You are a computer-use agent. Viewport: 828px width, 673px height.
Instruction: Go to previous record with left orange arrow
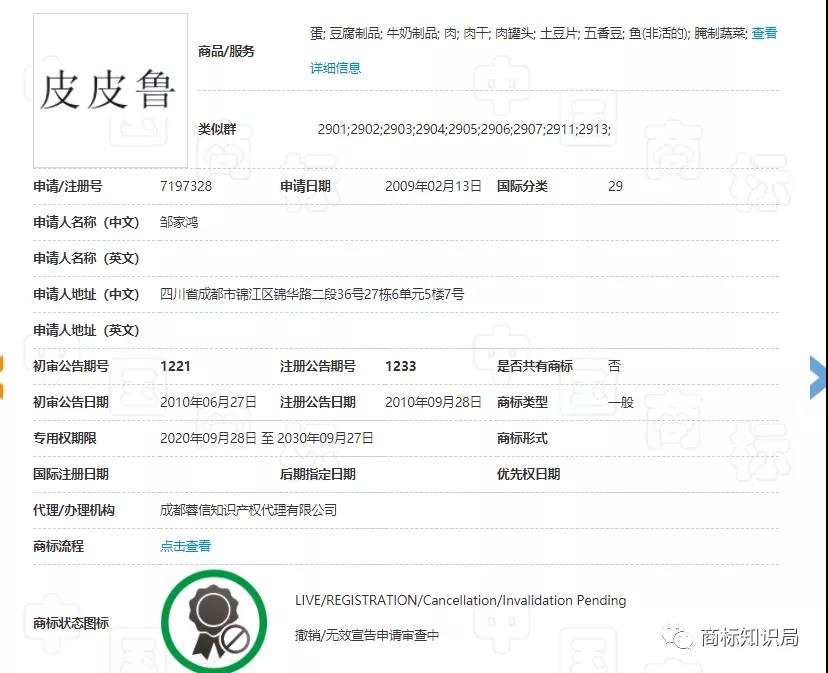coord(2,377)
